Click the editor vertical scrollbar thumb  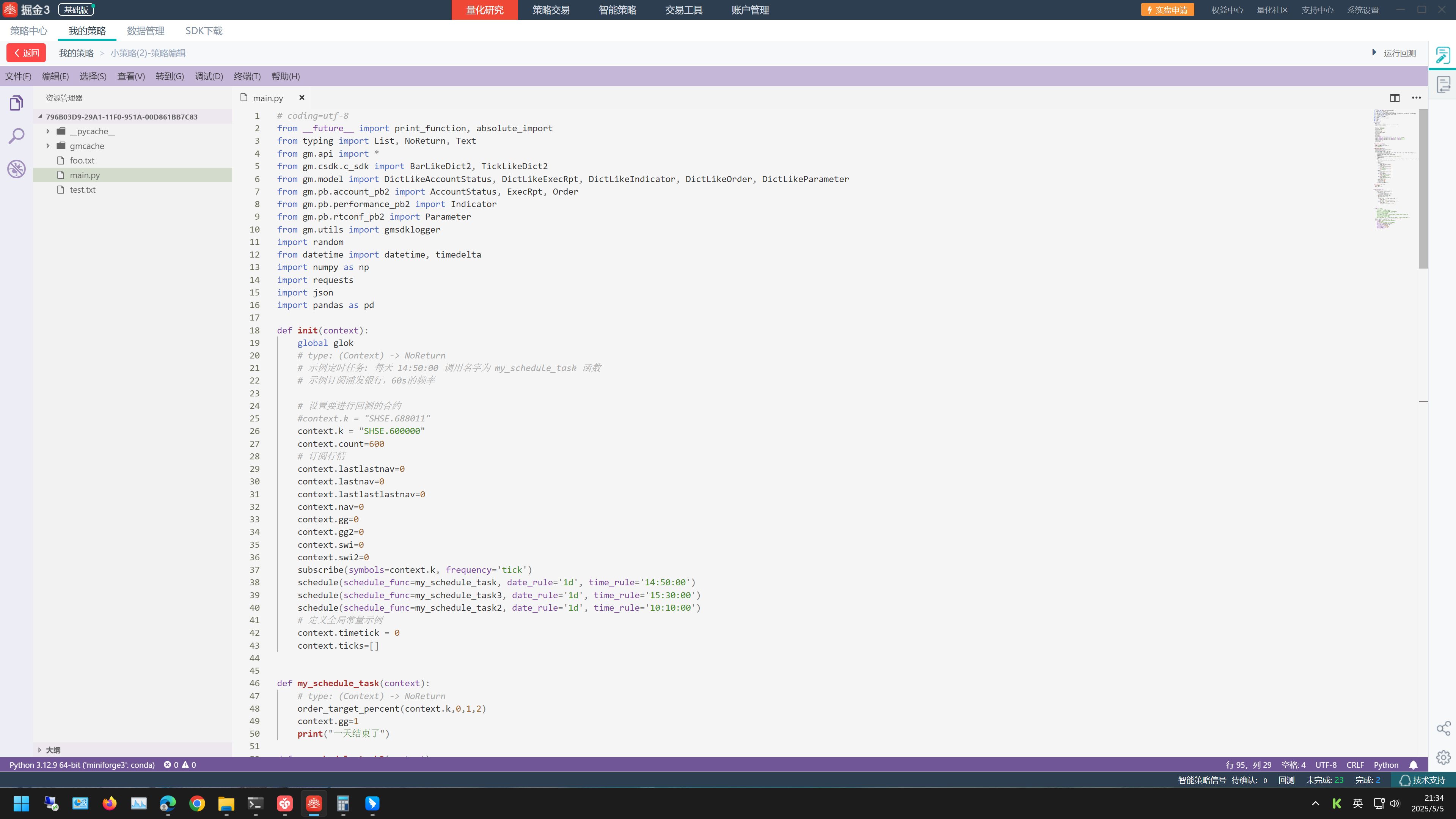1423,189
